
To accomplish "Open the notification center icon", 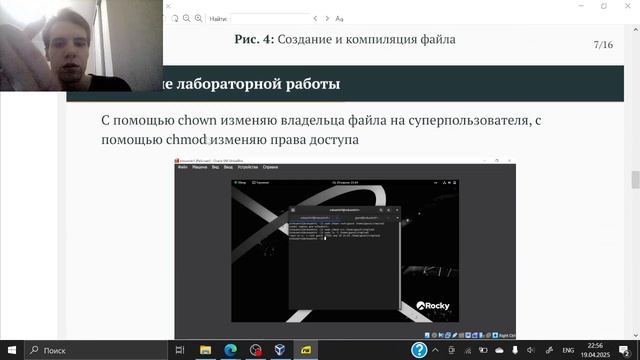I will click(624, 350).
